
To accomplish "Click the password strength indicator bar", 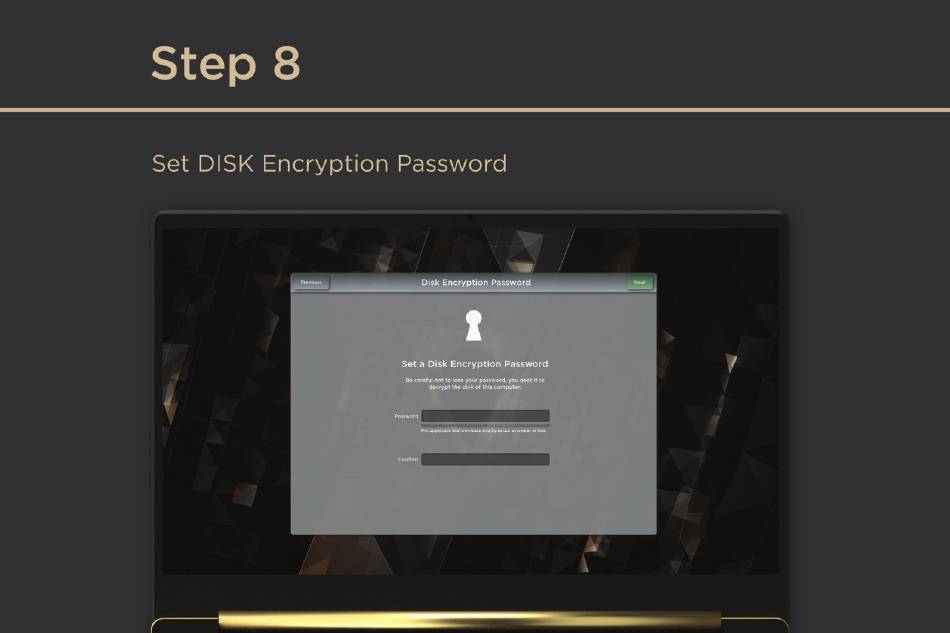I will (x=485, y=425).
